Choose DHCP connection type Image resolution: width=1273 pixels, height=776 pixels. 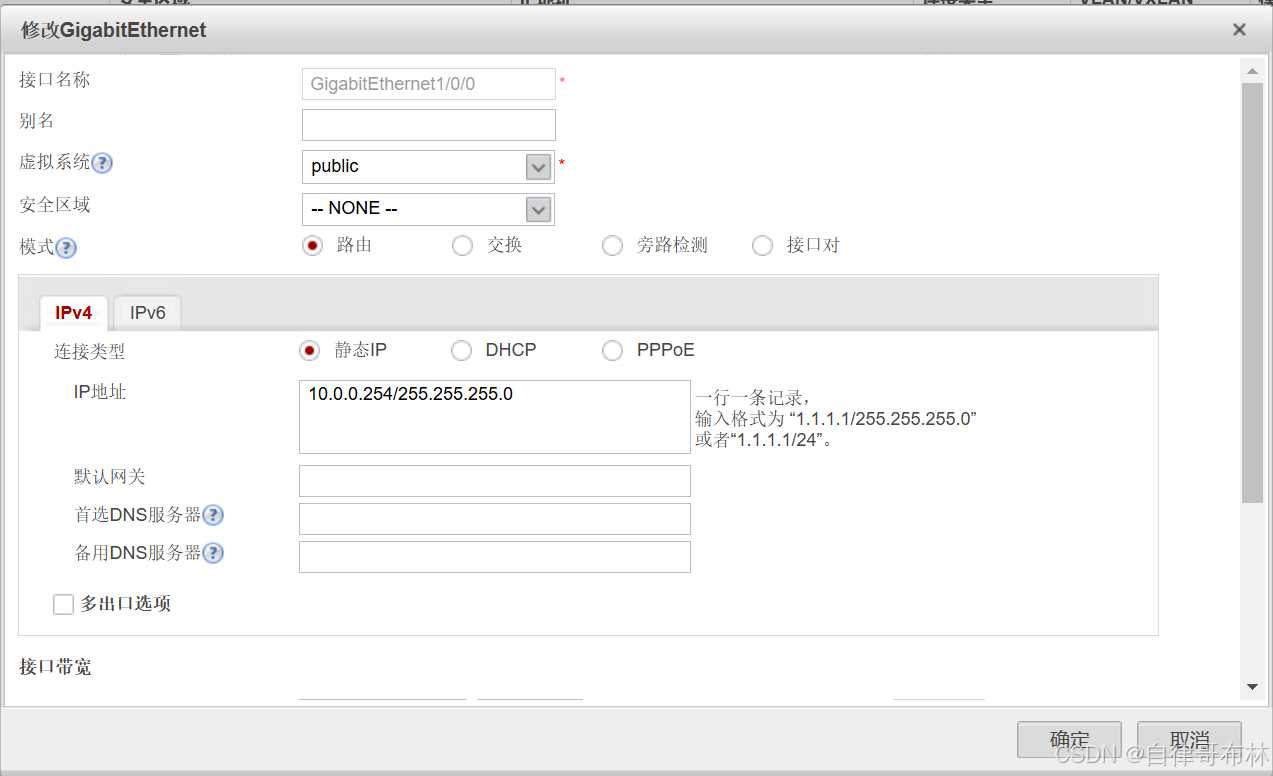(x=461, y=351)
